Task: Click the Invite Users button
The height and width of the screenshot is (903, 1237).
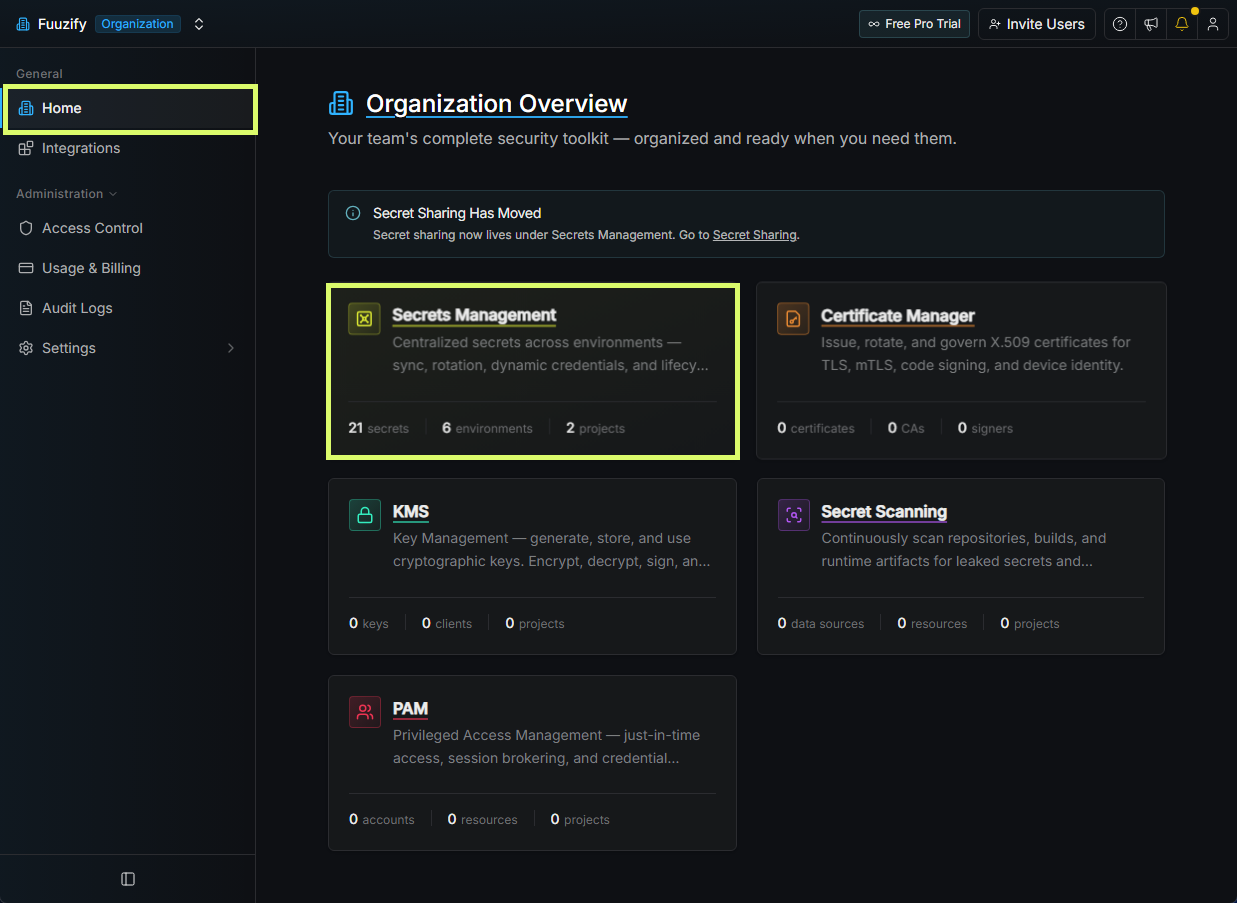Action: 1037,24
